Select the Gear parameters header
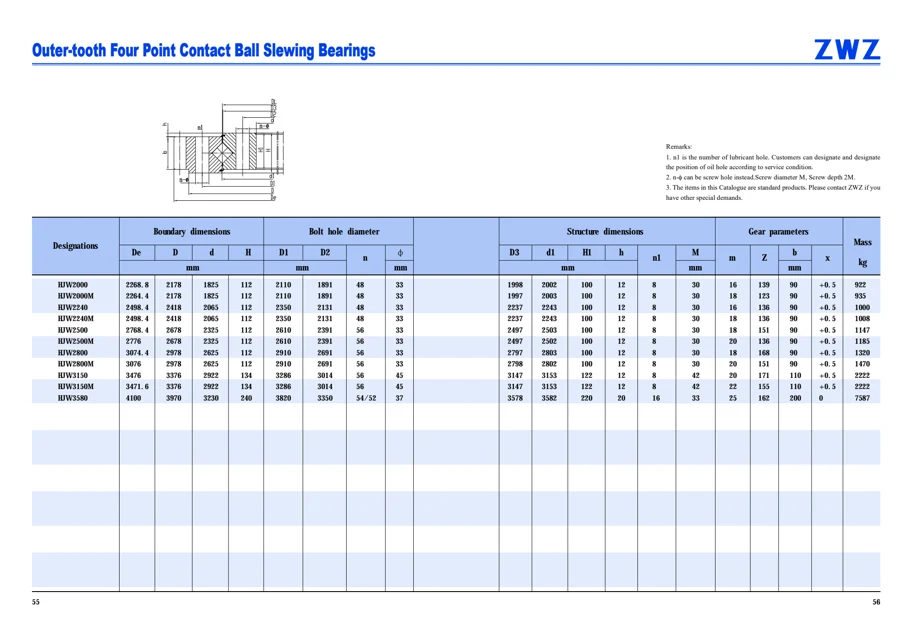The image size is (900, 636). [x=778, y=232]
